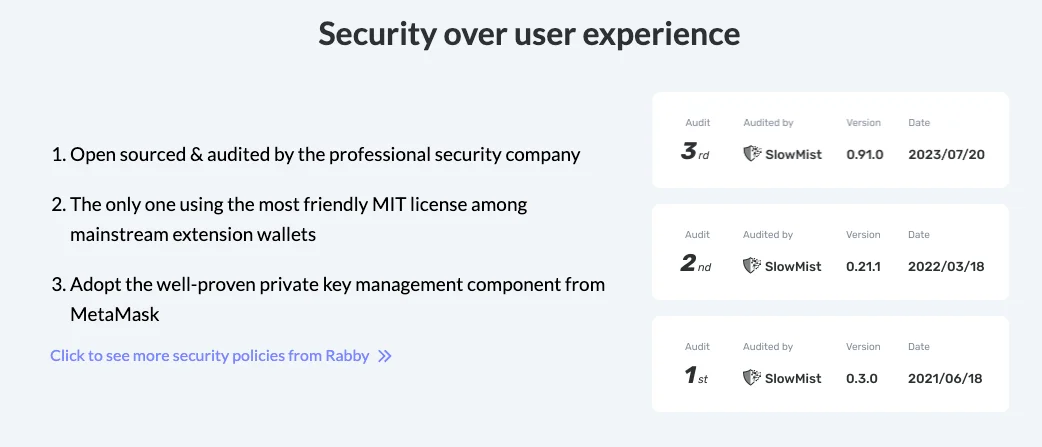Click version 0.91.0 in the audit list
Viewport: 1042px width, 447px height.
(x=865, y=155)
